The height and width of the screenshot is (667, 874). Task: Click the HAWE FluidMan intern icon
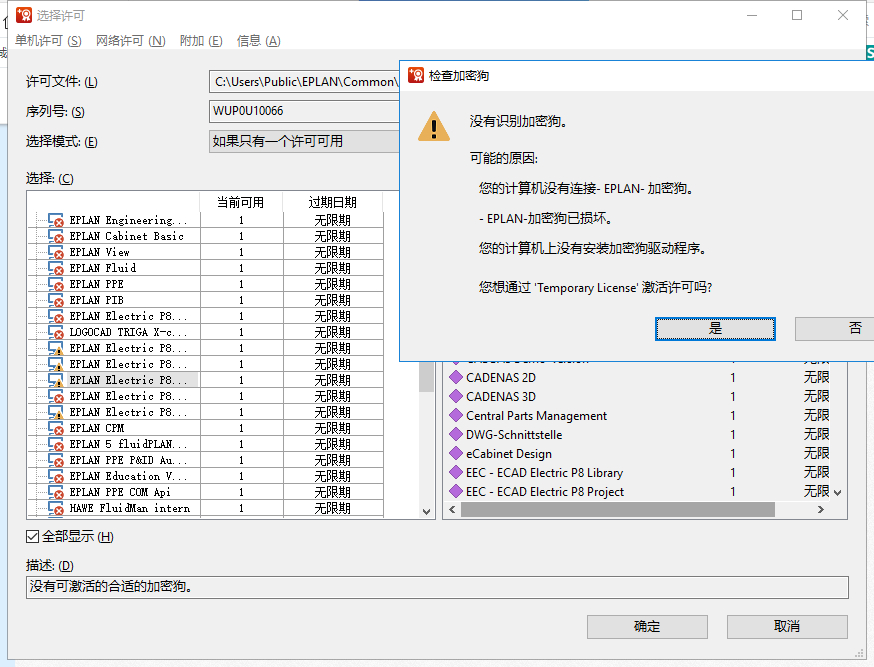pyautogui.click(x=56, y=508)
